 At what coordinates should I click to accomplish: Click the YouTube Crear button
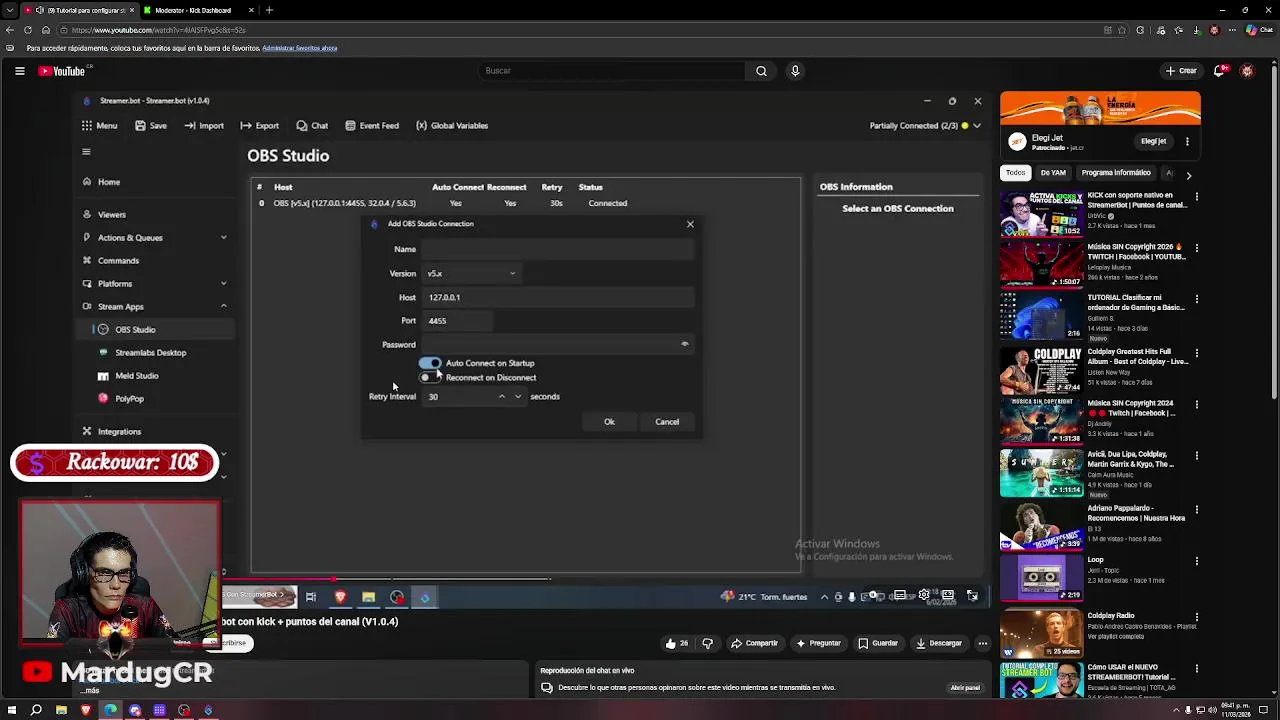[1181, 71]
